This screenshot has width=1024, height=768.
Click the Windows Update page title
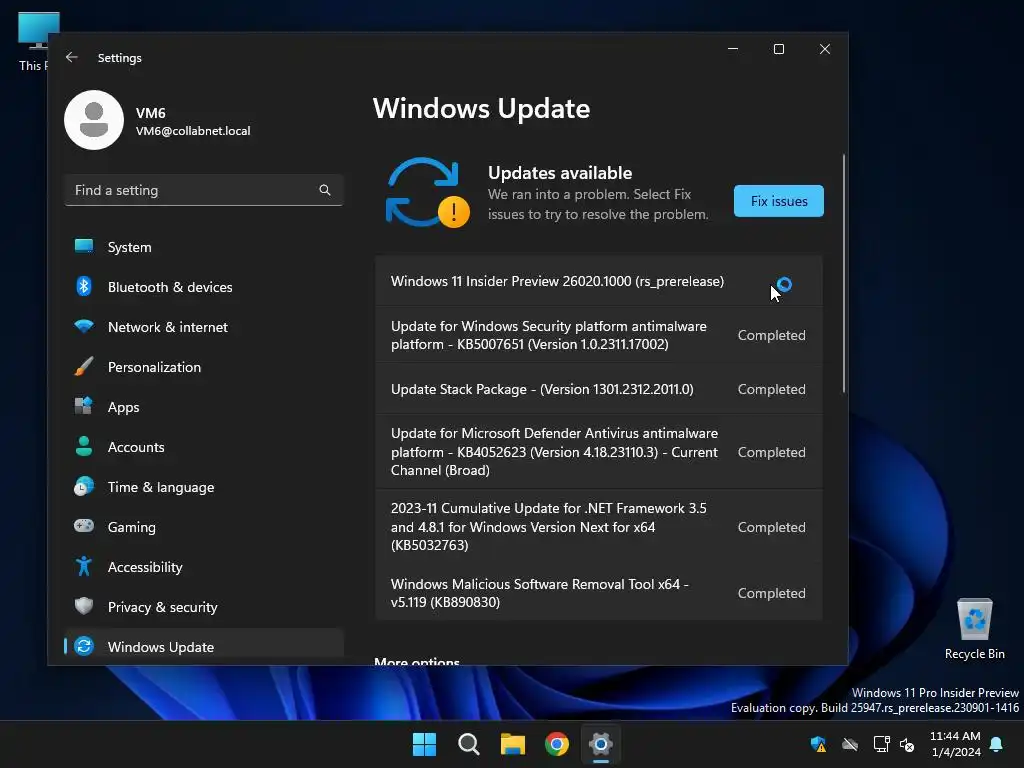pos(481,108)
